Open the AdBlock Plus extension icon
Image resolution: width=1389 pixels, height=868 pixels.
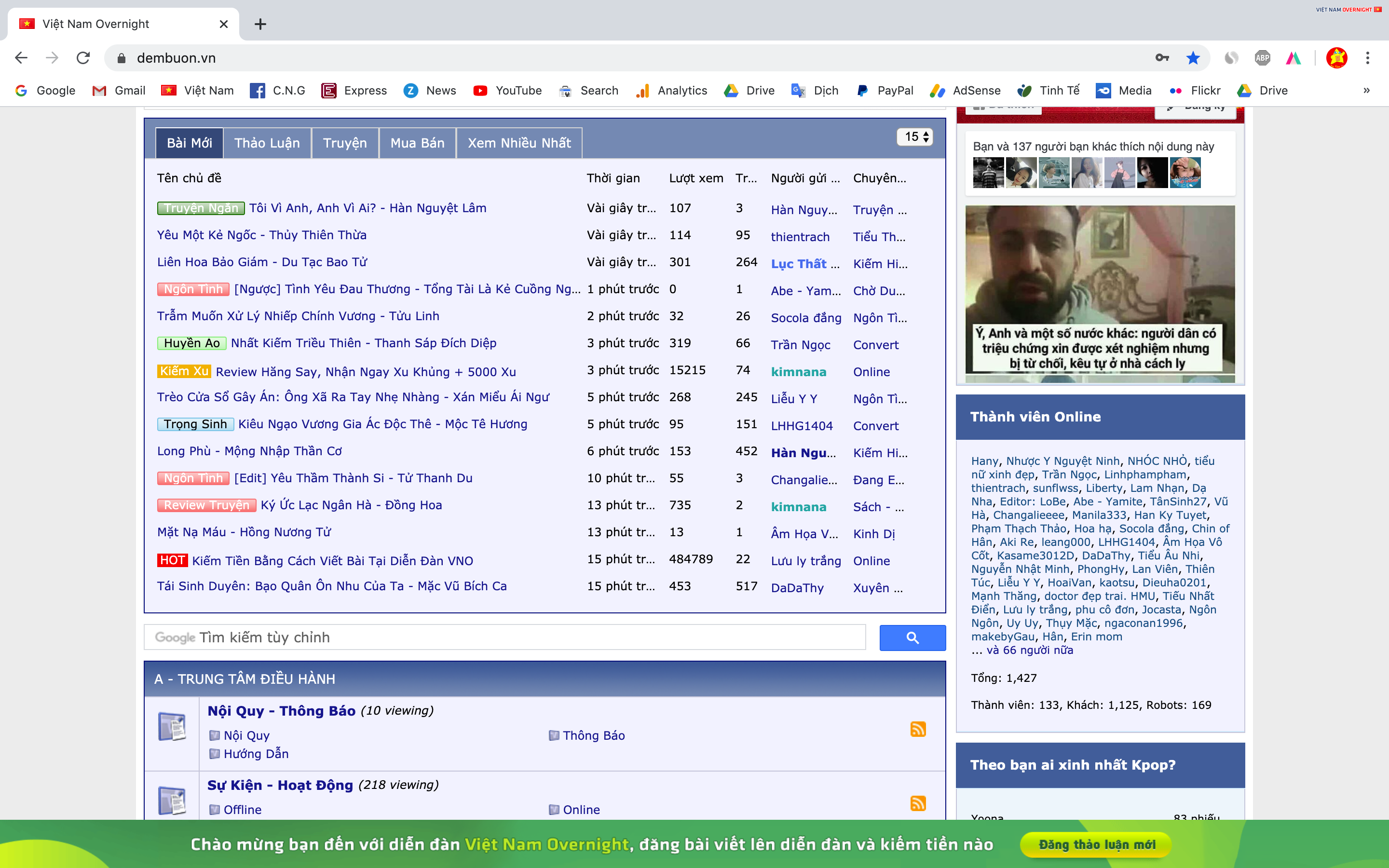pos(1262,58)
